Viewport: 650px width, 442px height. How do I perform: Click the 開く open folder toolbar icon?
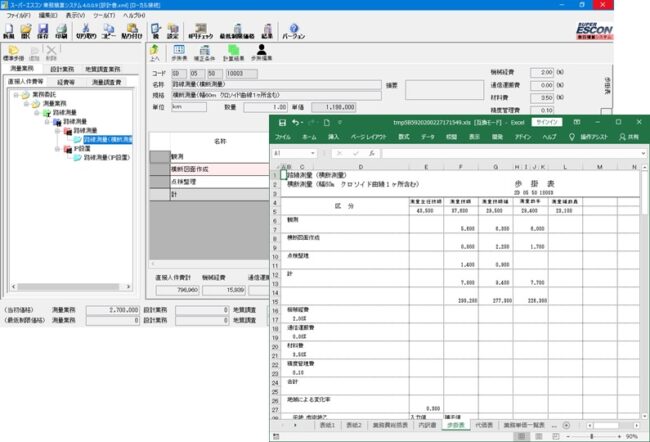tap(26, 31)
